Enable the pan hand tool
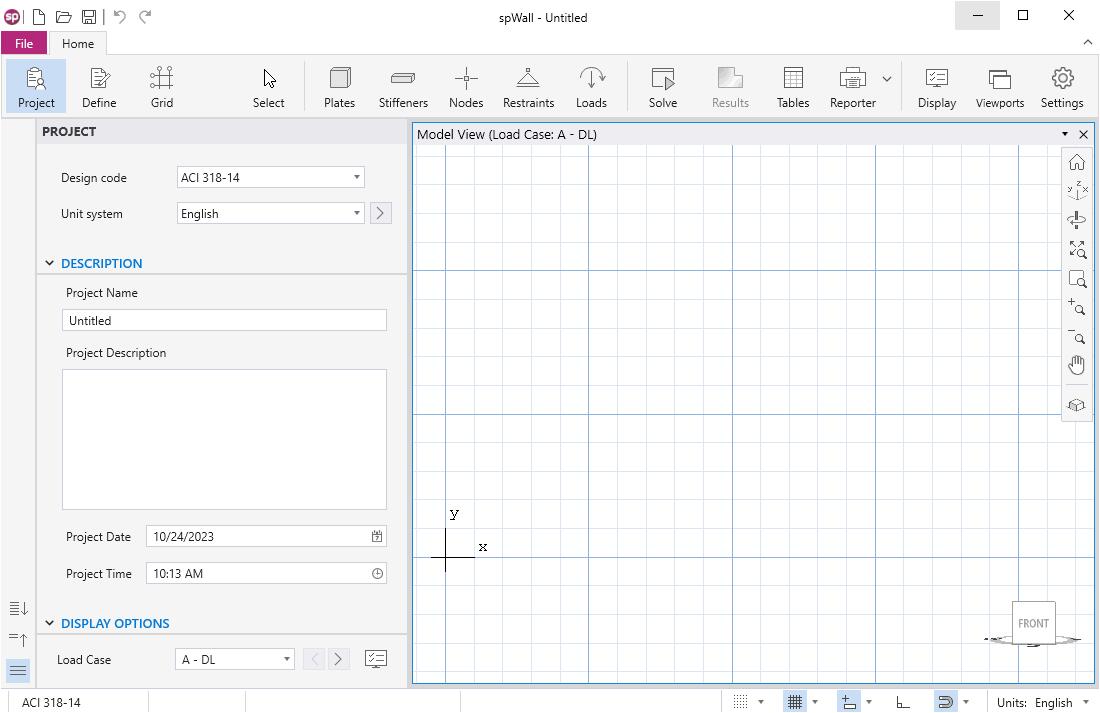Viewport: 1100px width, 713px height. coord(1077,365)
